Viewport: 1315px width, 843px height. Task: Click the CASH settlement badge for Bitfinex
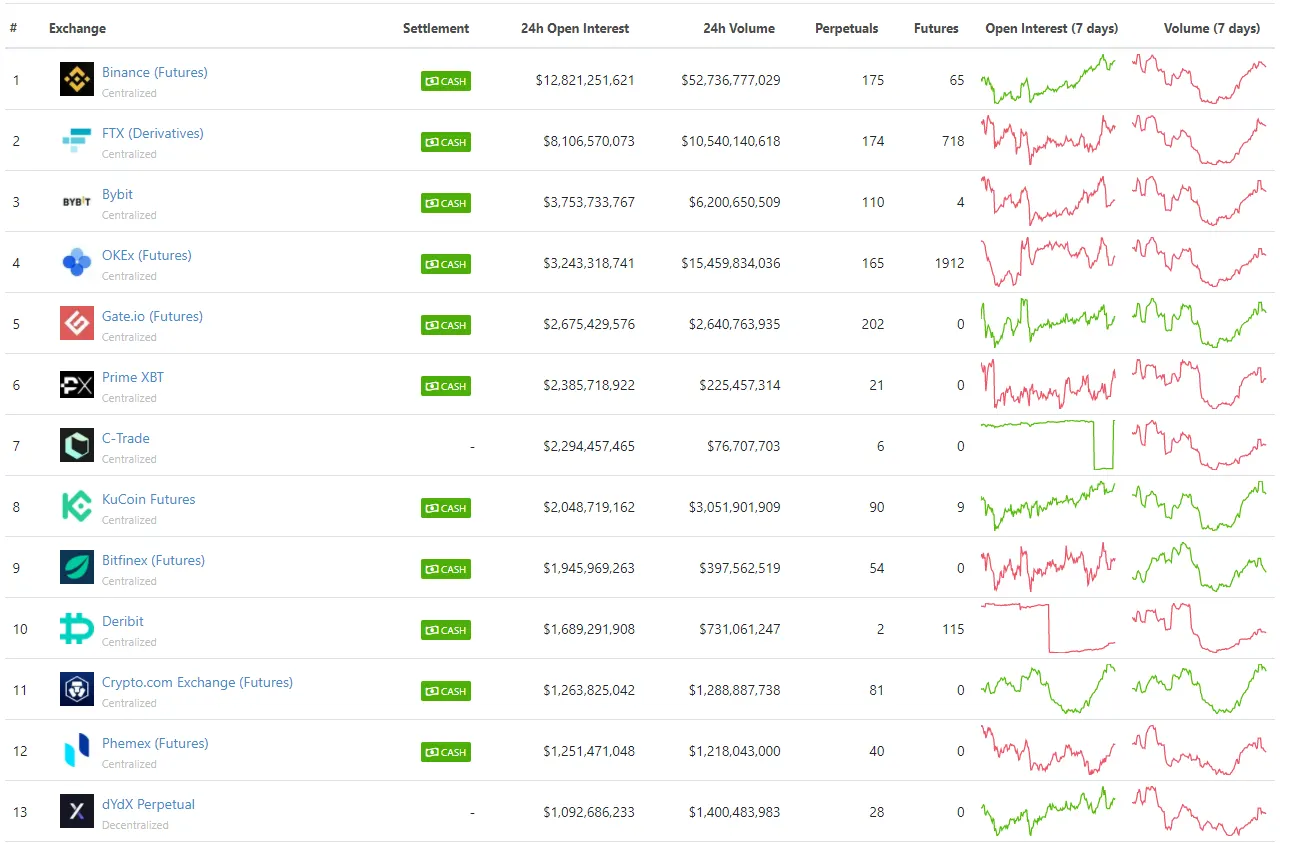point(446,569)
